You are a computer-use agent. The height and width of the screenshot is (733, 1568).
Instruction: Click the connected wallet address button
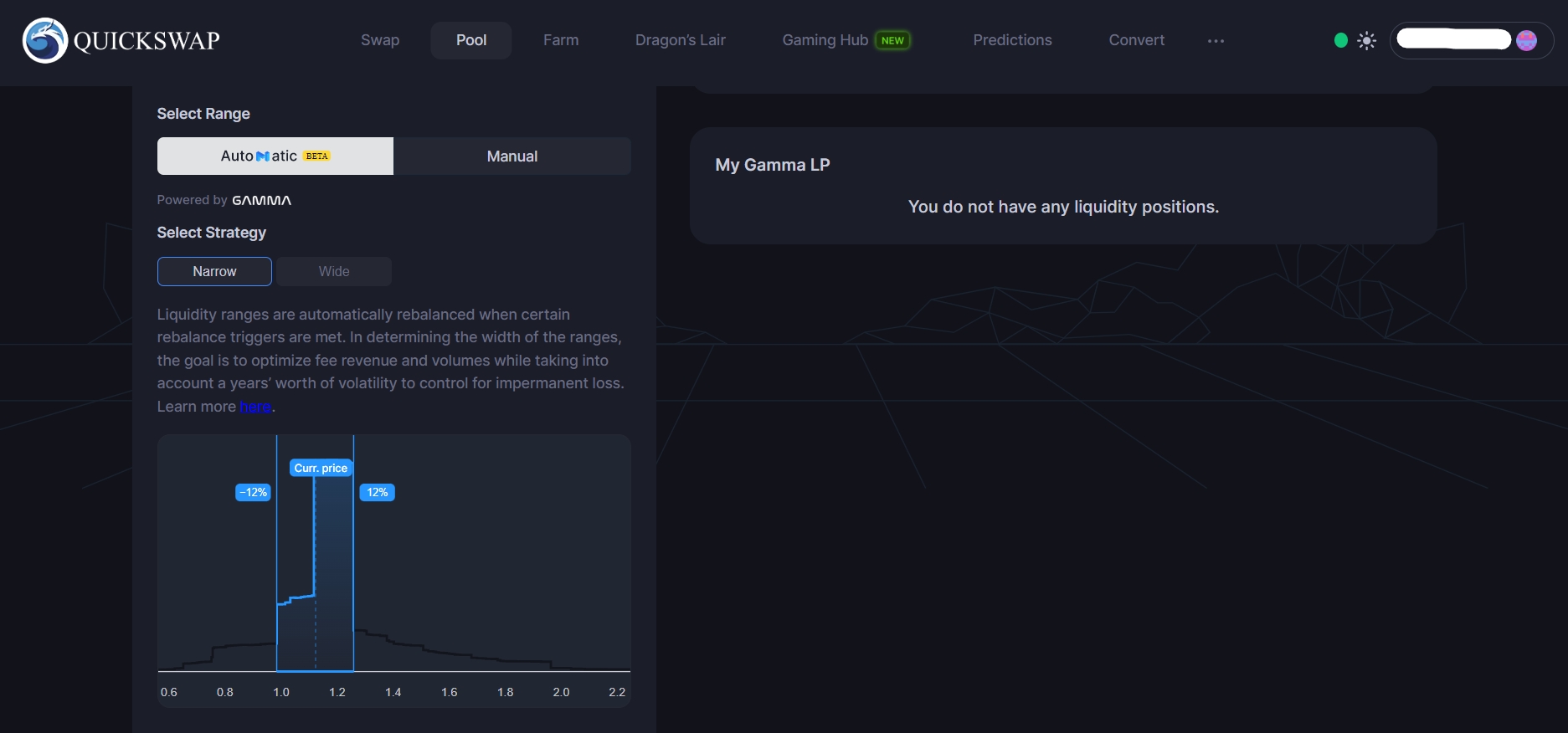1453,40
